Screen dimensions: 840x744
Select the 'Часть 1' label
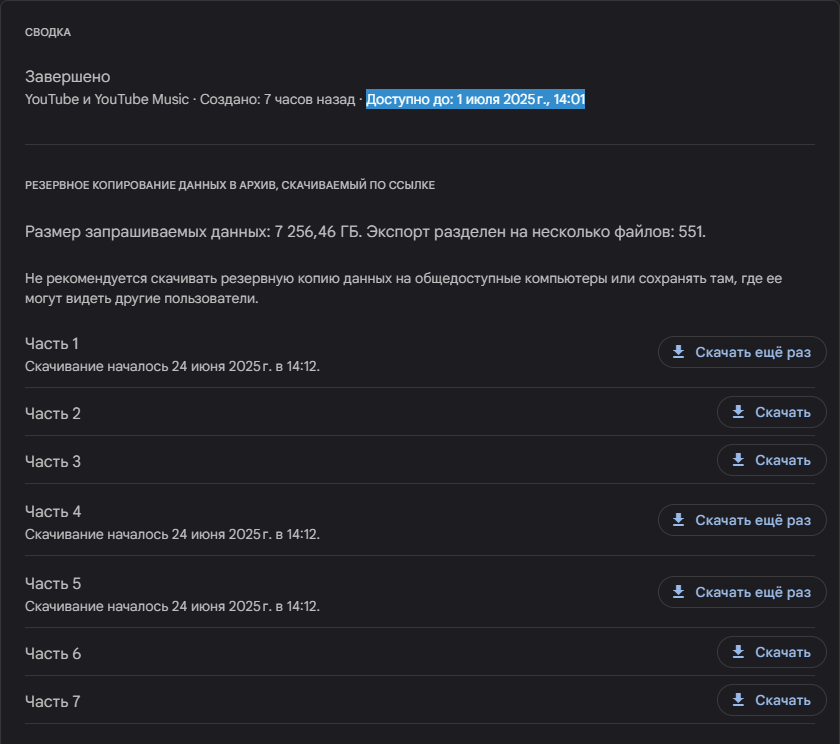[x=52, y=344]
